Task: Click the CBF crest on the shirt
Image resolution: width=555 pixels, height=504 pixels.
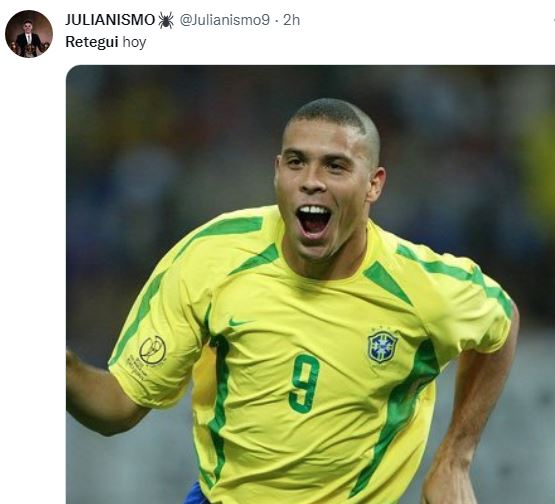Action: [383, 346]
